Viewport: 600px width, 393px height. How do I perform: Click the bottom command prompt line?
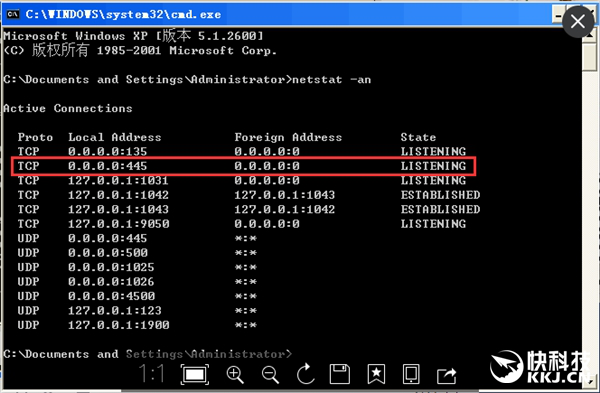click(x=148, y=354)
